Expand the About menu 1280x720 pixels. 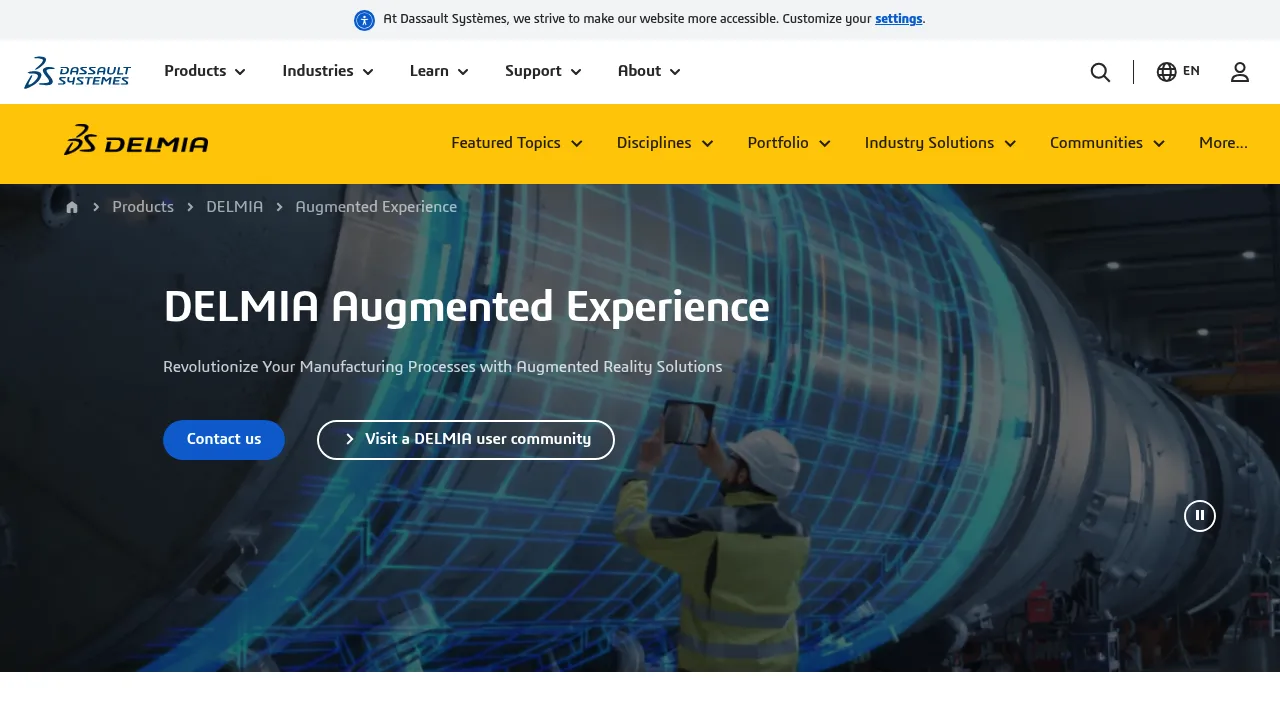pyautogui.click(x=649, y=71)
